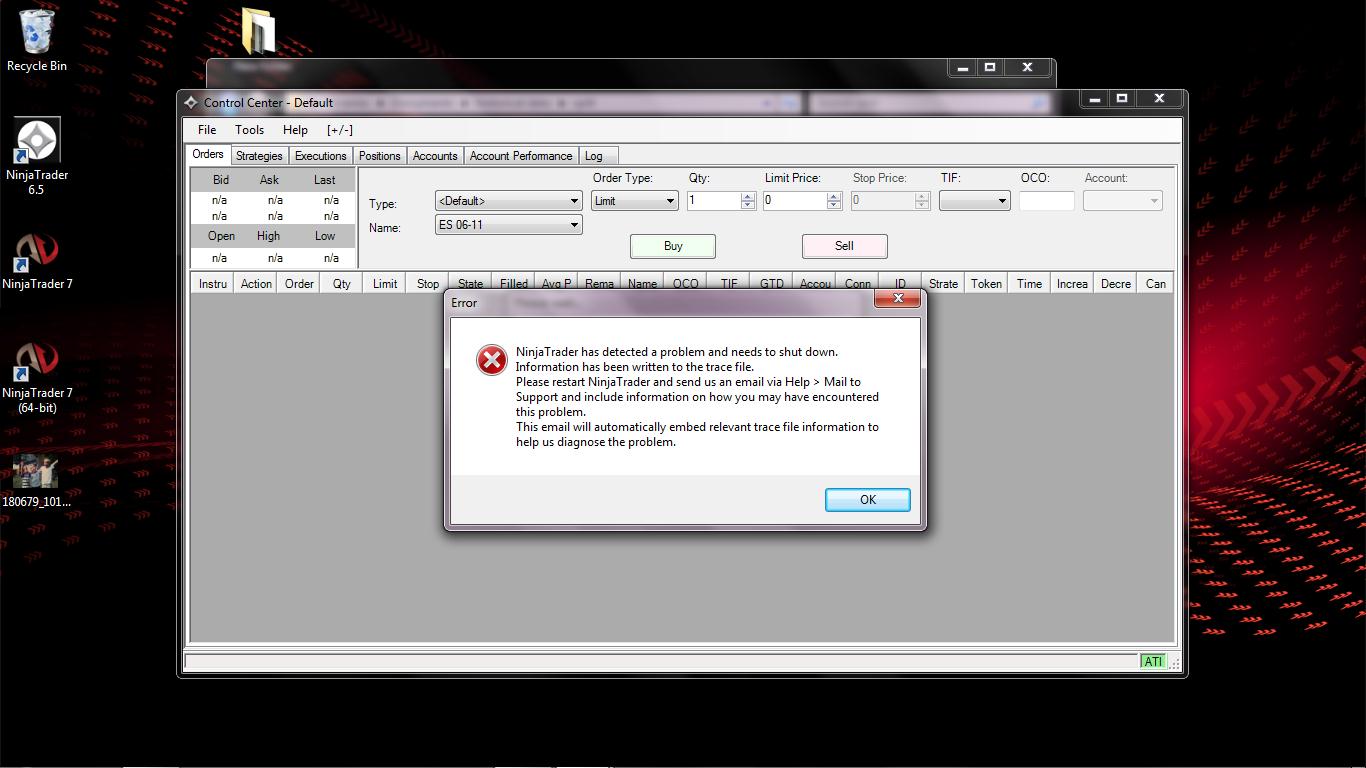Sort by the Qty column header
The height and width of the screenshot is (768, 1366).
[x=342, y=283]
